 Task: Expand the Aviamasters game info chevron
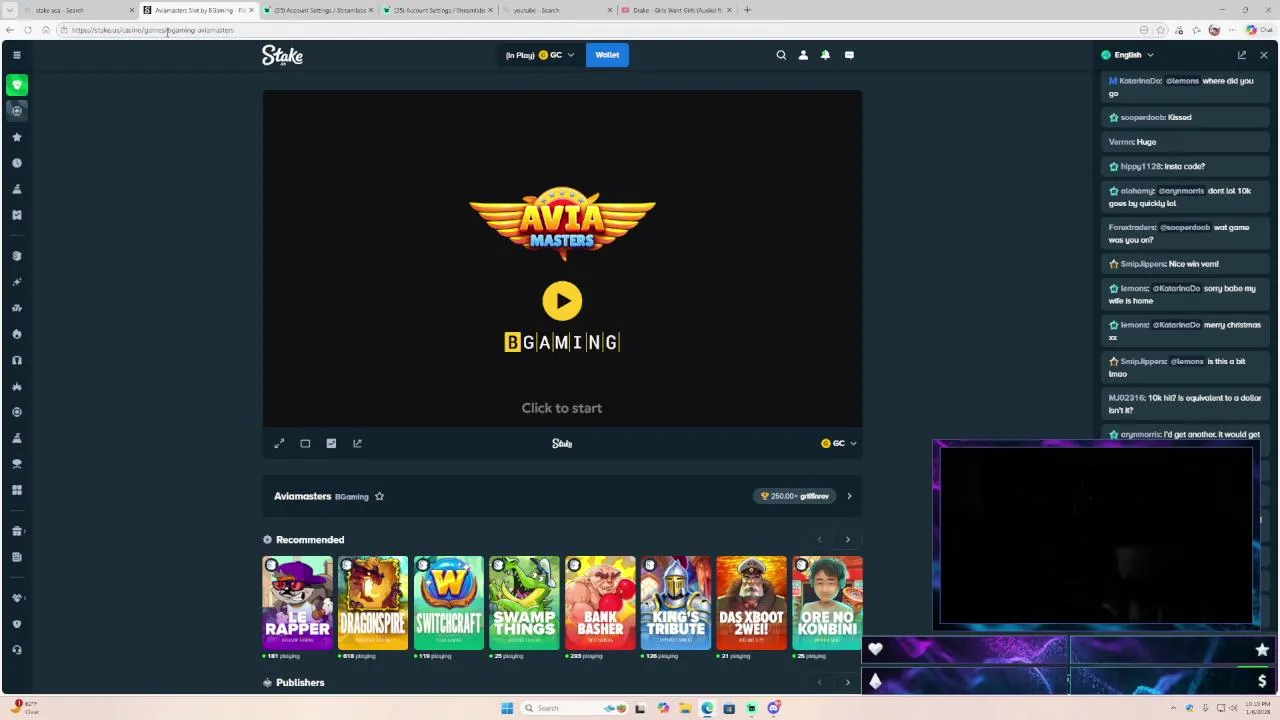[849, 496]
